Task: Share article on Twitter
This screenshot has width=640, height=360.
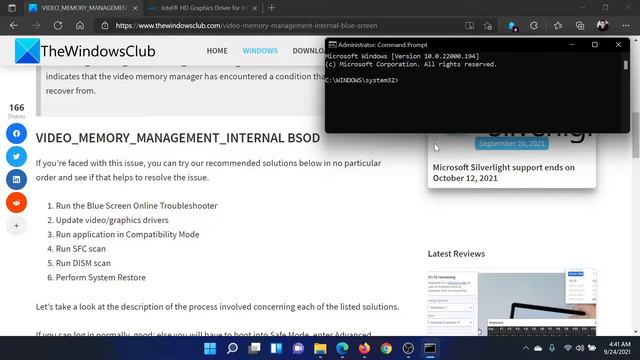Action: [16, 156]
